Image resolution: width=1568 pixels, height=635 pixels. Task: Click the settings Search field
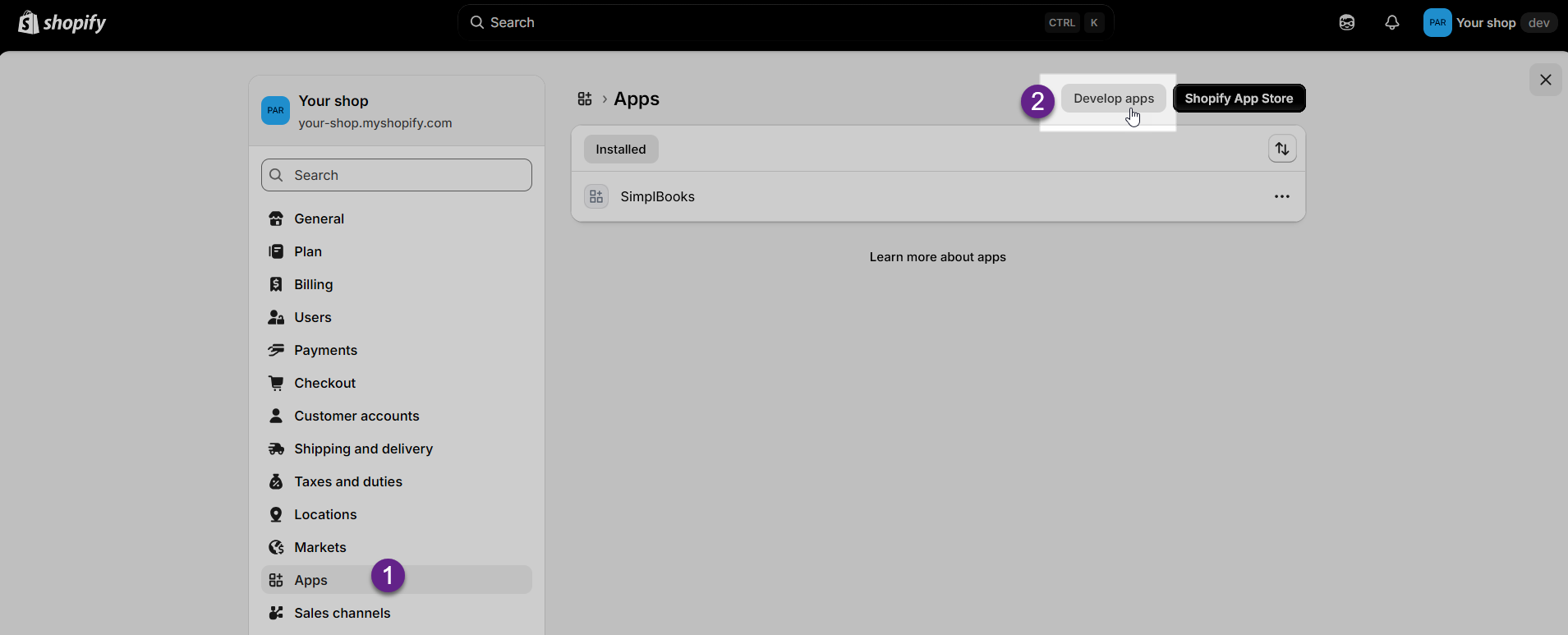(x=397, y=175)
